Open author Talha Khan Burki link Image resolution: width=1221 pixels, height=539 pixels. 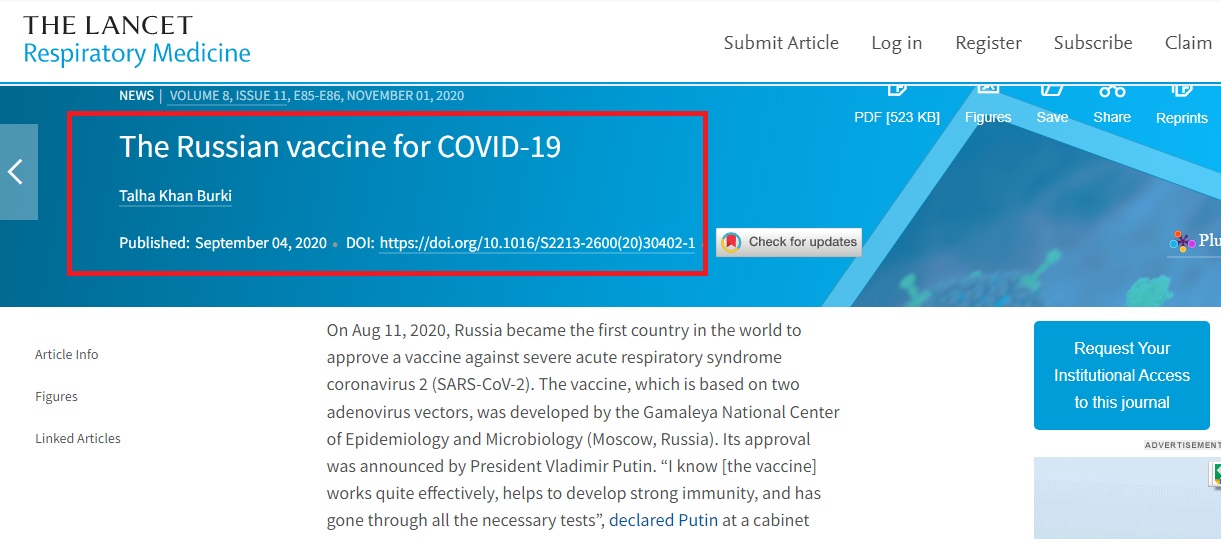point(175,196)
